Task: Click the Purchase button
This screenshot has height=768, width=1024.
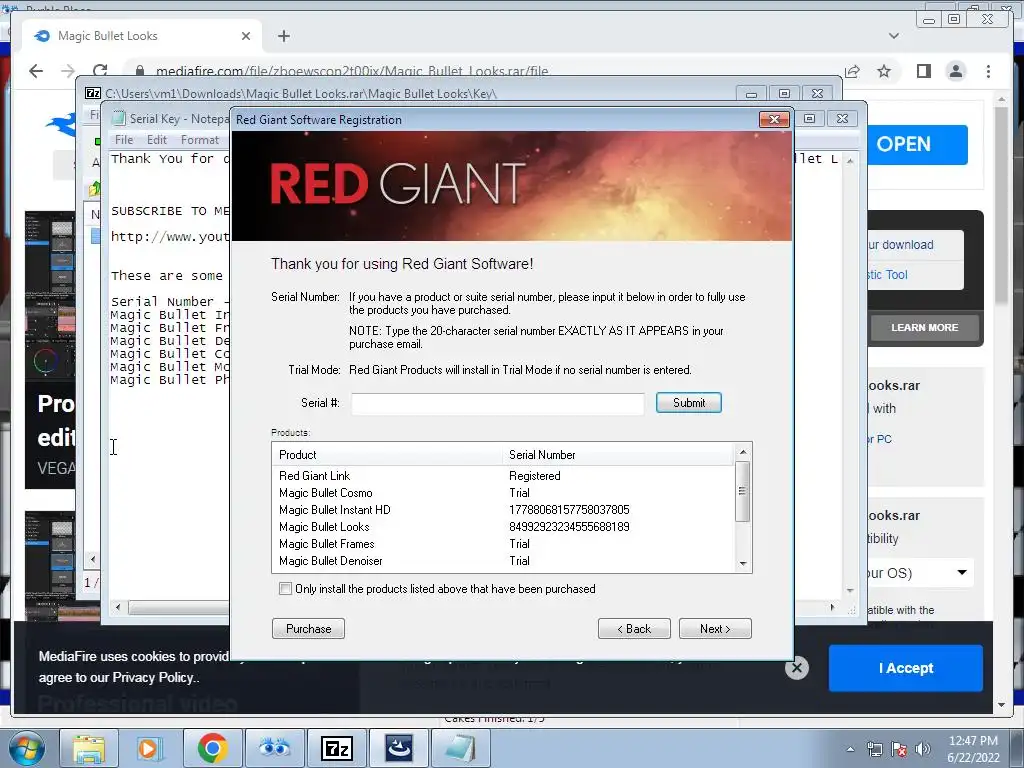Action: tap(308, 628)
